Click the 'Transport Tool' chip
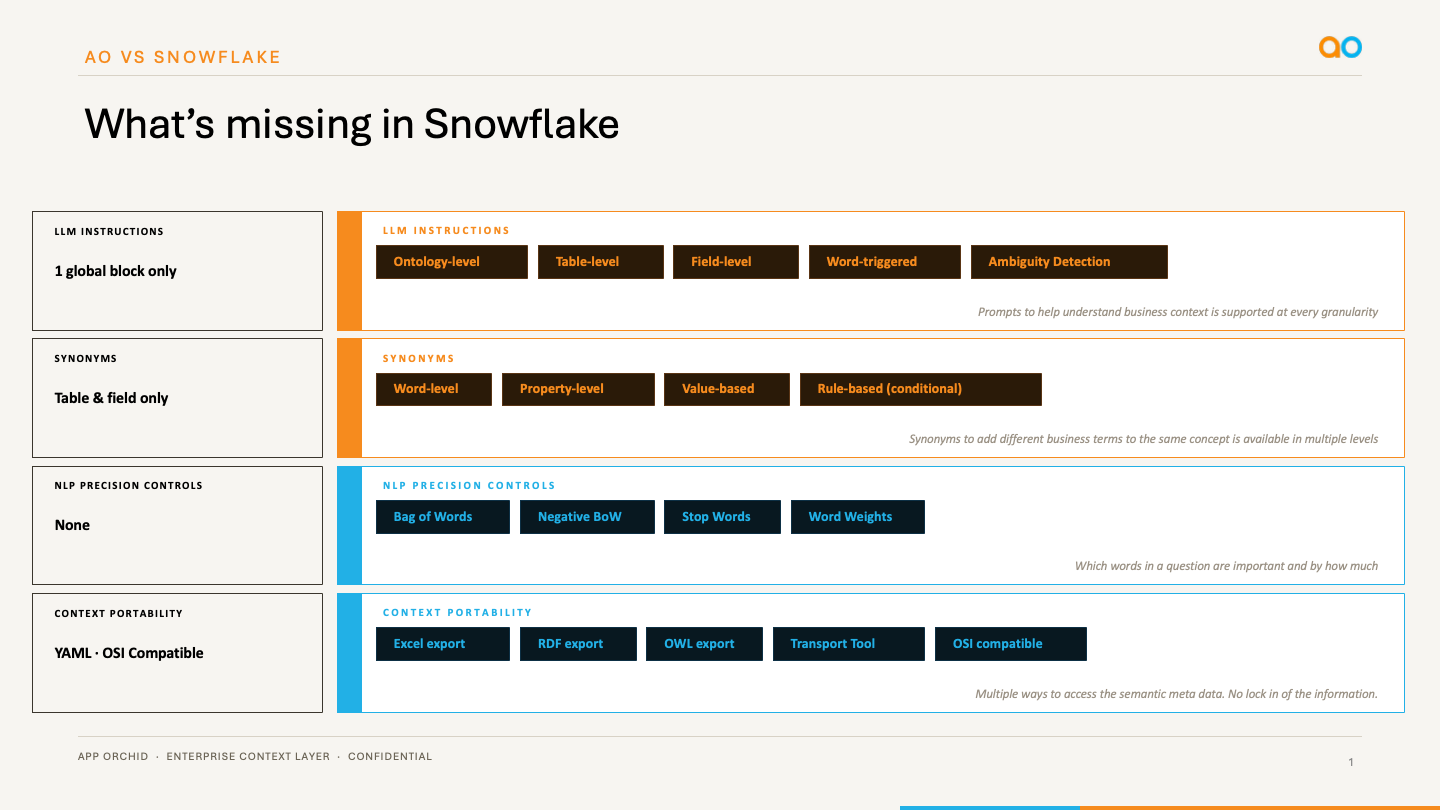The image size is (1440, 810). click(849, 644)
